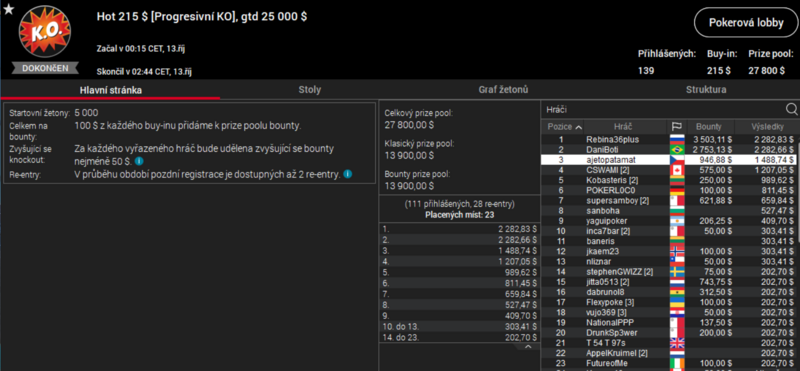This screenshot has height=371, width=800.
Task: Open the Struktura tab
Action: [x=706, y=90]
